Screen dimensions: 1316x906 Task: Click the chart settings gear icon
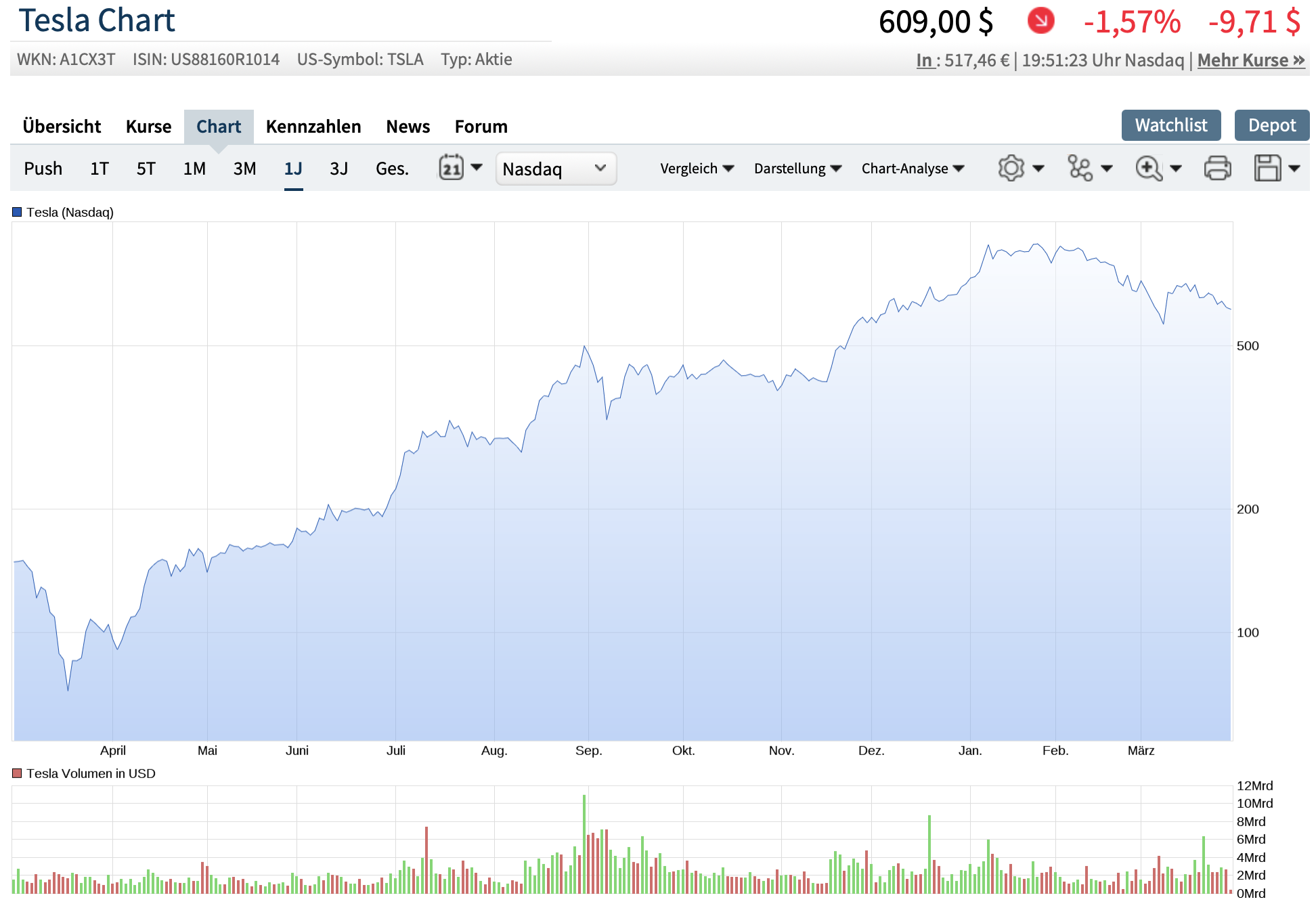point(1011,168)
